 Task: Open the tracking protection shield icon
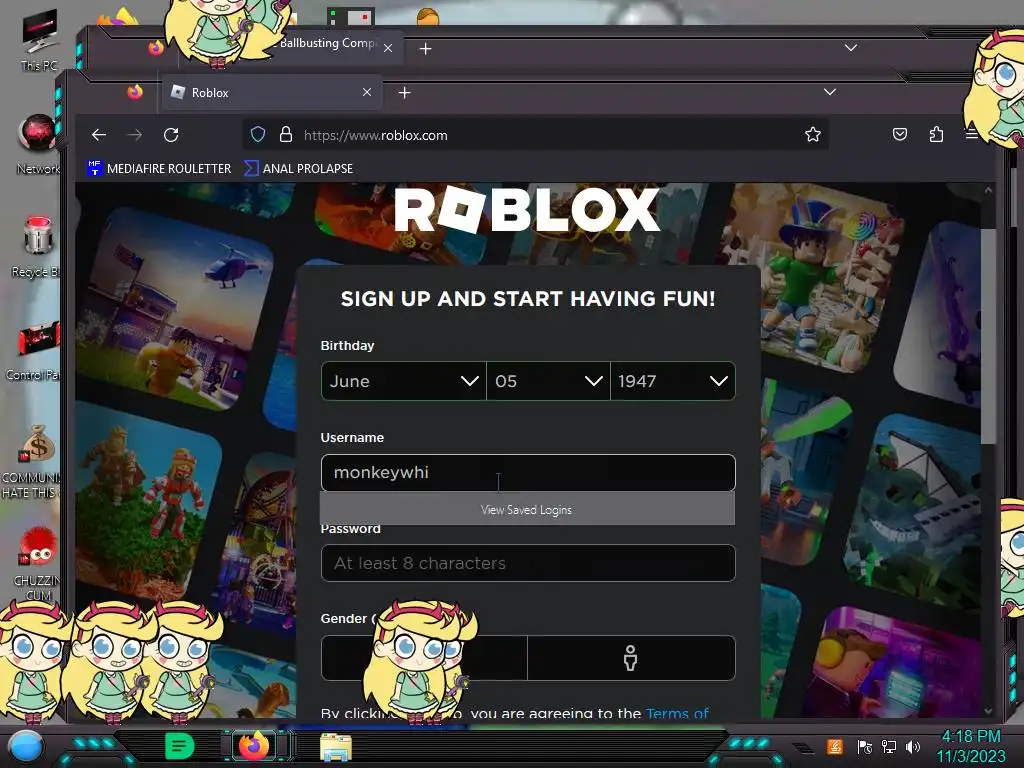point(258,135)
